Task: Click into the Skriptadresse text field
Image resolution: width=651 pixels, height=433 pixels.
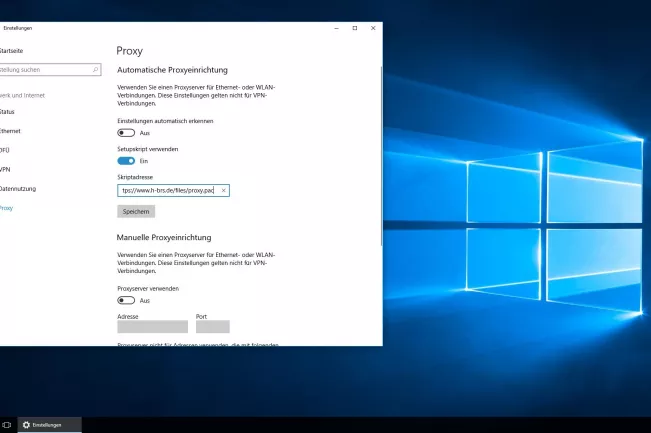Action: (x=168, y=190)
